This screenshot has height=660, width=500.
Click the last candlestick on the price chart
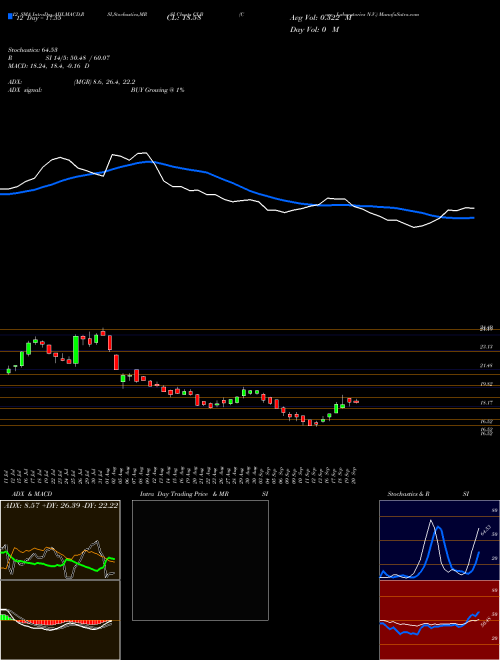[356, 402]
